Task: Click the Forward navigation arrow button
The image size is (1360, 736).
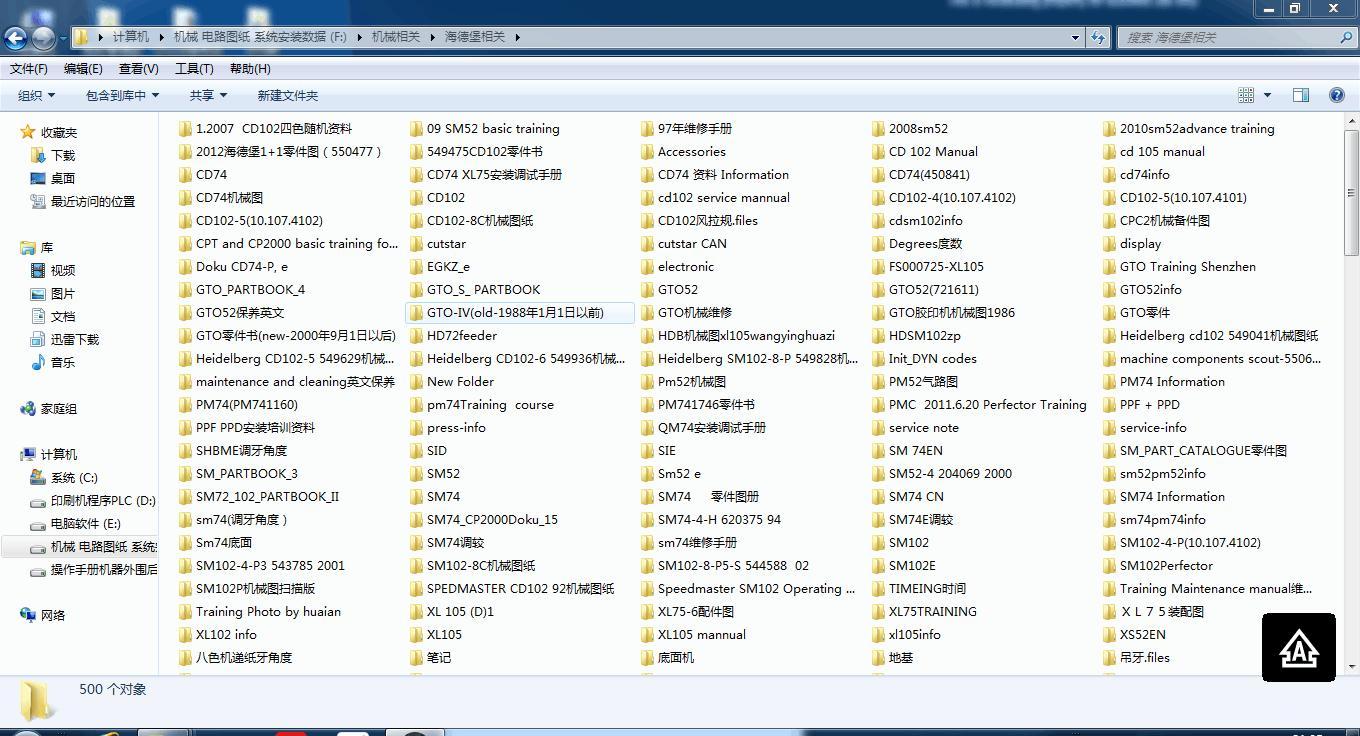Action: coord(43,38)
